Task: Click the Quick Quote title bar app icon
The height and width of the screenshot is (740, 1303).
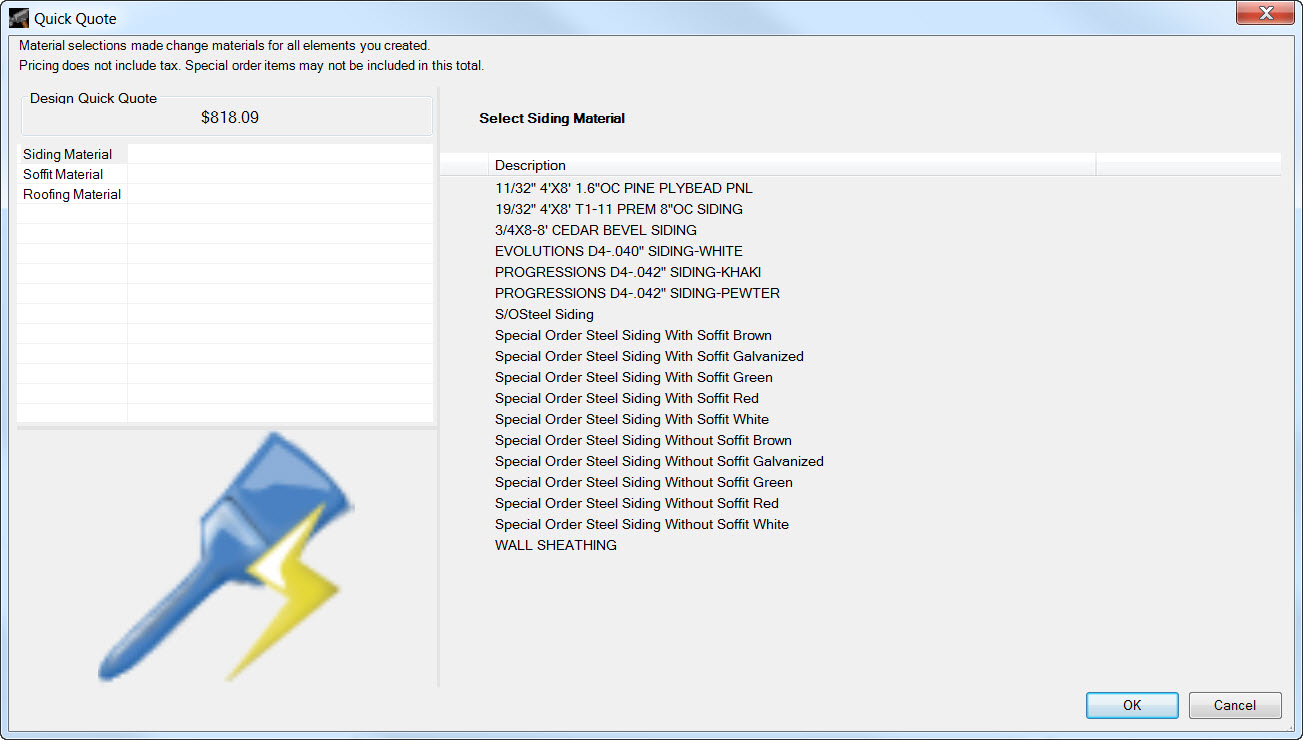Action: 18,18
